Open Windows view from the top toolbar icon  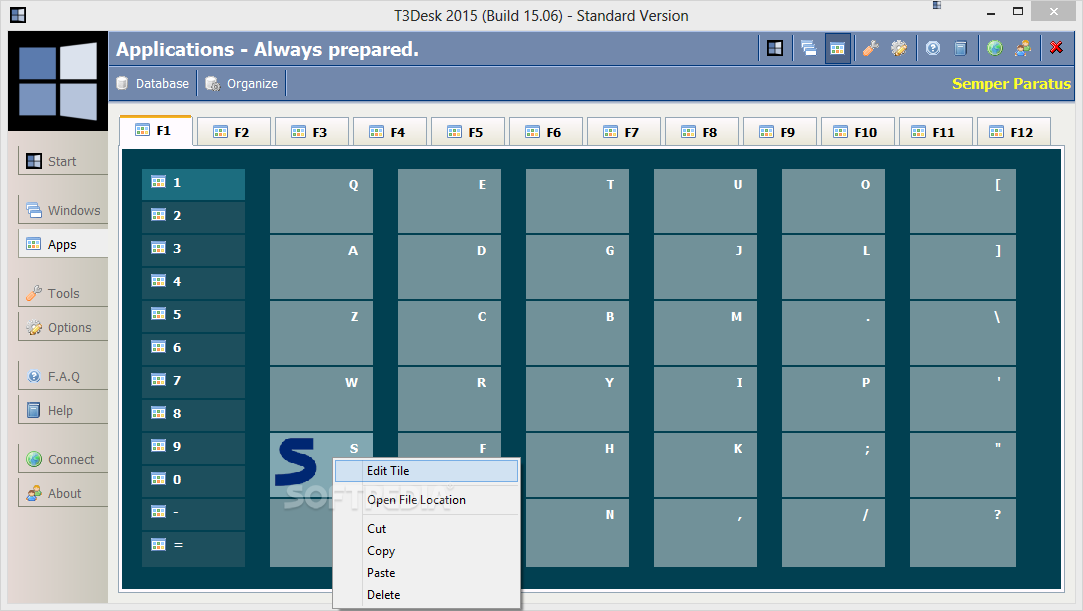tap(808, 48)
